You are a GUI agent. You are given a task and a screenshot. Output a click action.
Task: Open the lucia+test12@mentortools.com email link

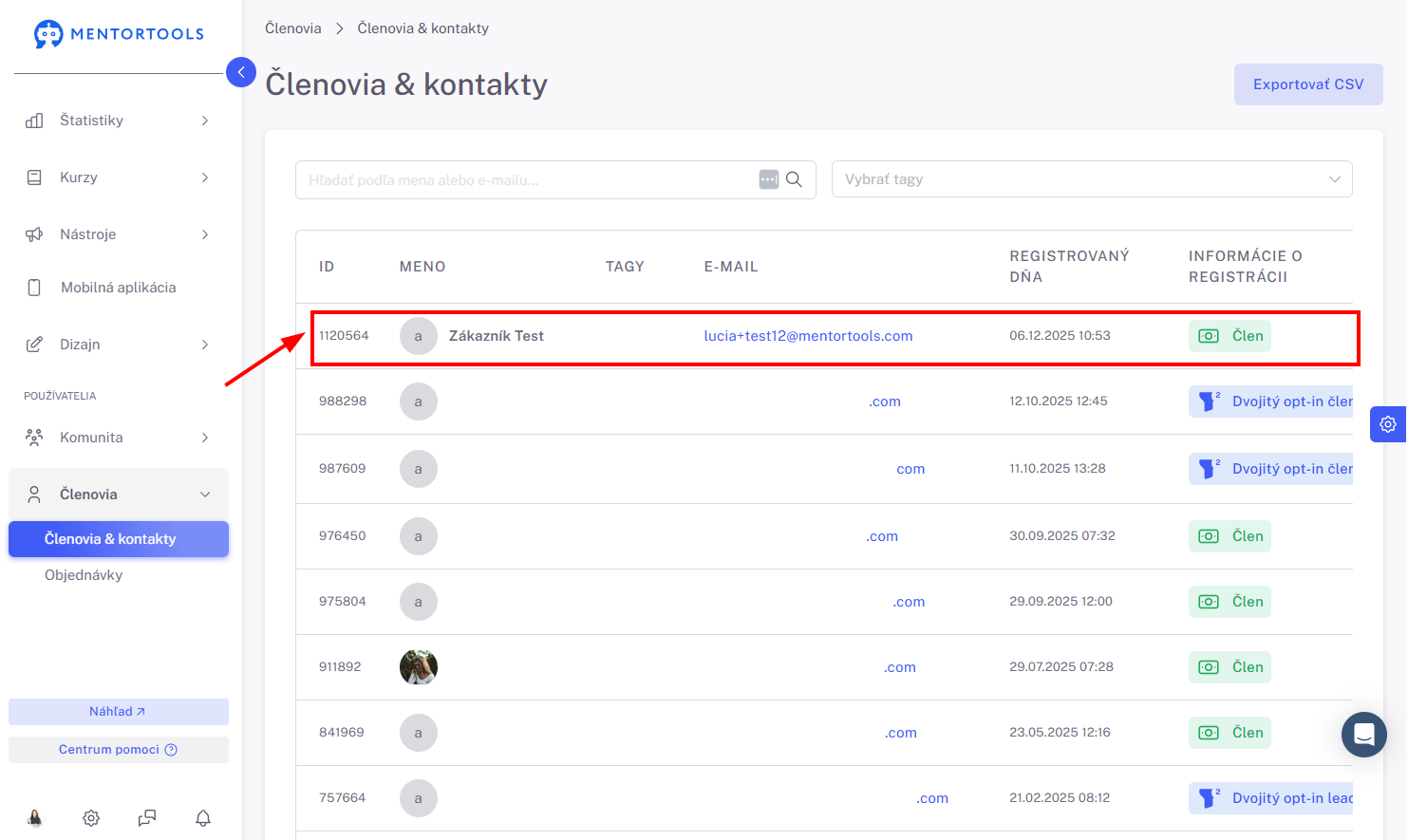(808, 336)
